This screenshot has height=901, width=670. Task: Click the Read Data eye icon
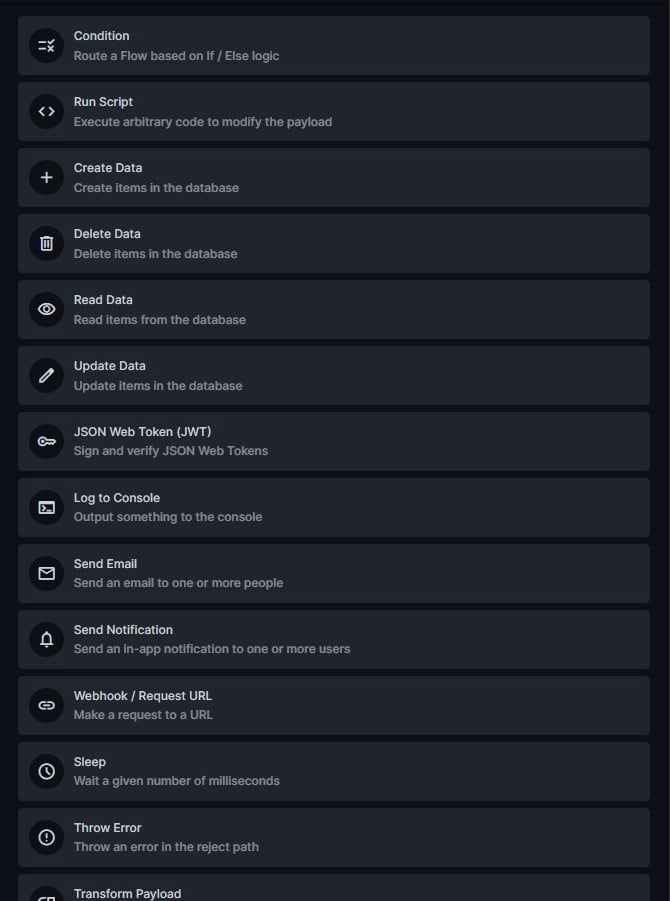(46, 310)
